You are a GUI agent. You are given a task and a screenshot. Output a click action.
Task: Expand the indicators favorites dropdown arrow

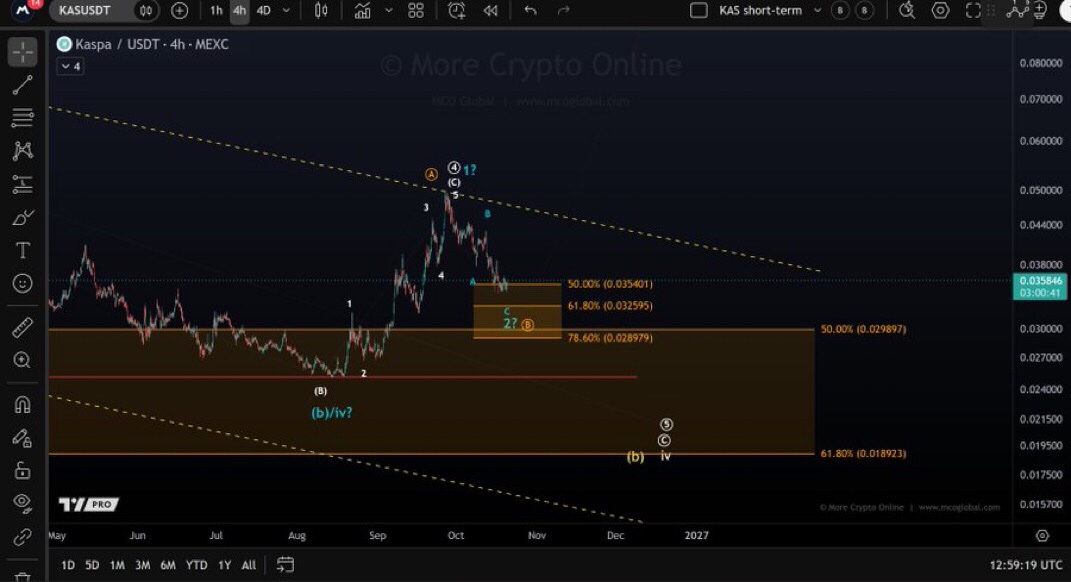(x=389, y=10)
